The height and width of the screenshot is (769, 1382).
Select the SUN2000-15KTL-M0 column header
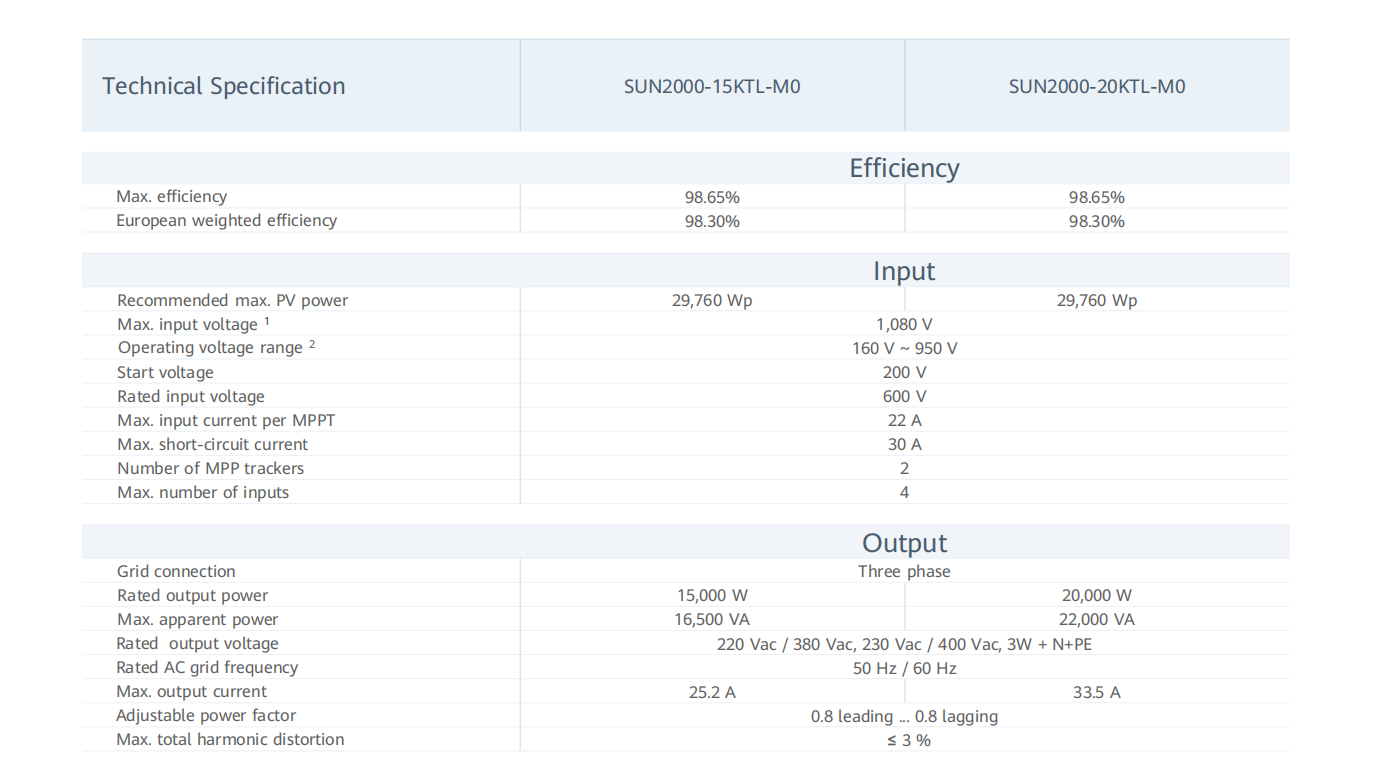(712, 87)
